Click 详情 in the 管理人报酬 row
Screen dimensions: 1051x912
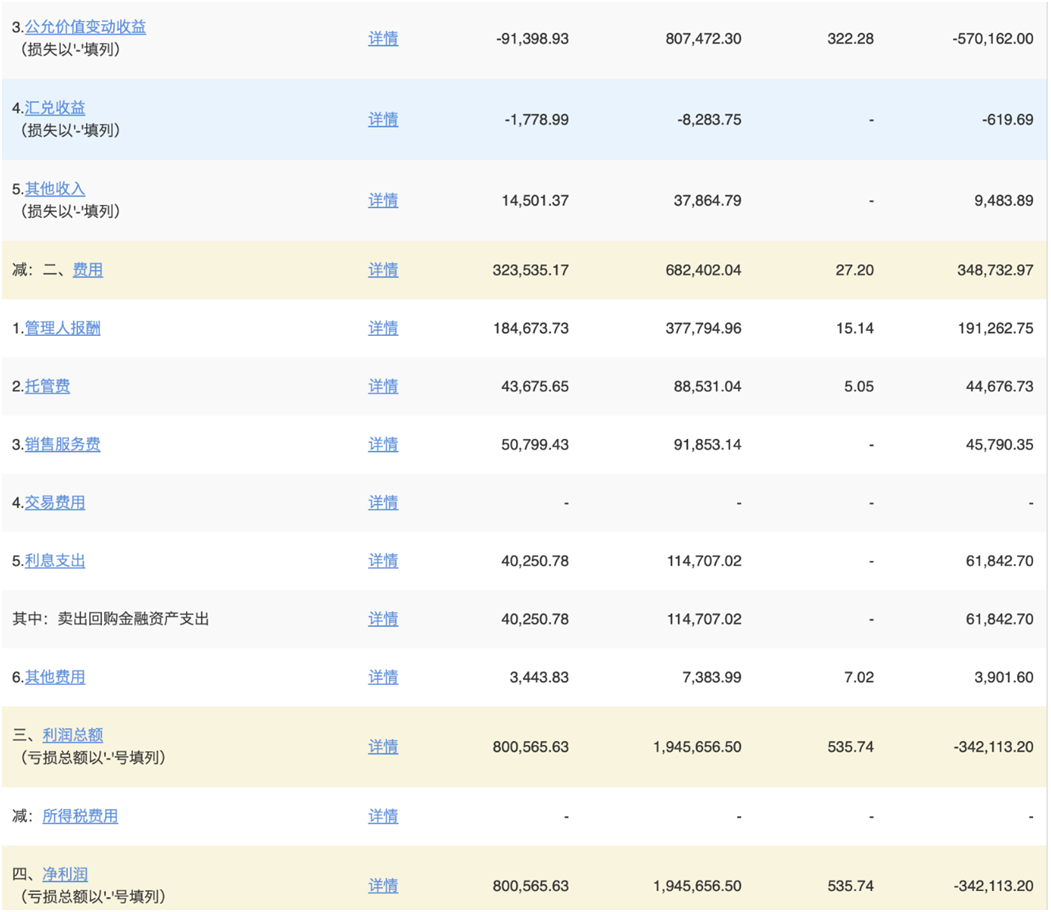click(x=383, y=328)
